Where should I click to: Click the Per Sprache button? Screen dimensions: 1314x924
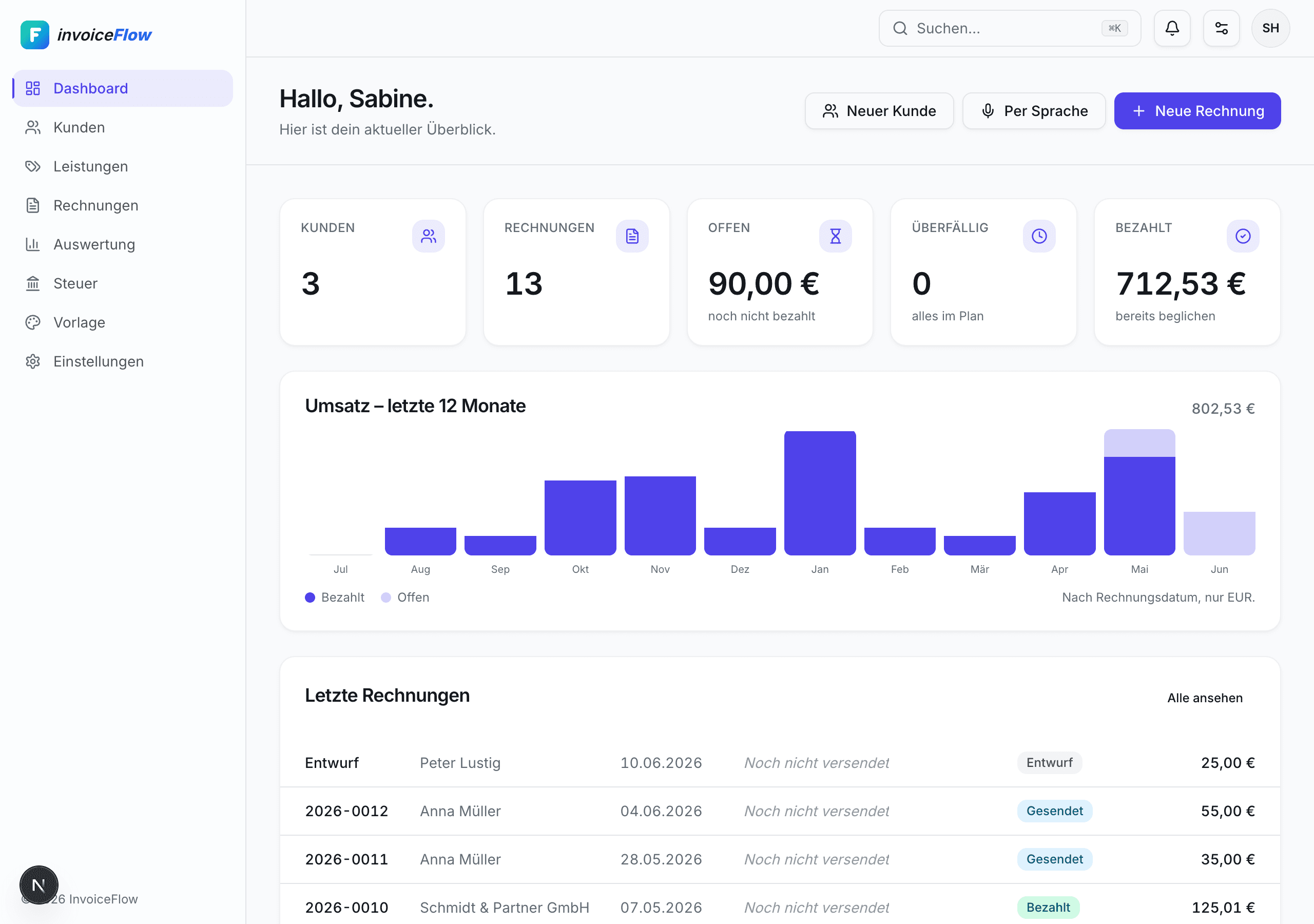coord(1034,110)
